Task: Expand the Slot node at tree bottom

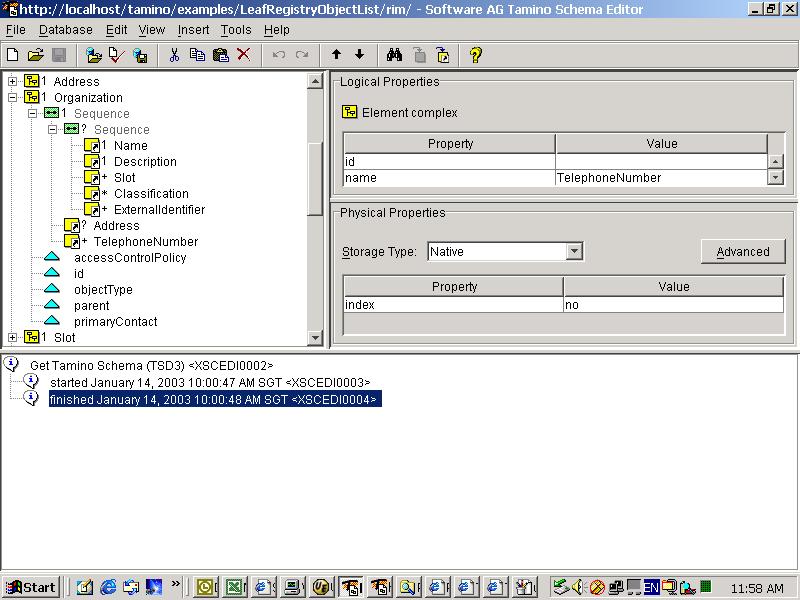Action: (x=12, y=337)
